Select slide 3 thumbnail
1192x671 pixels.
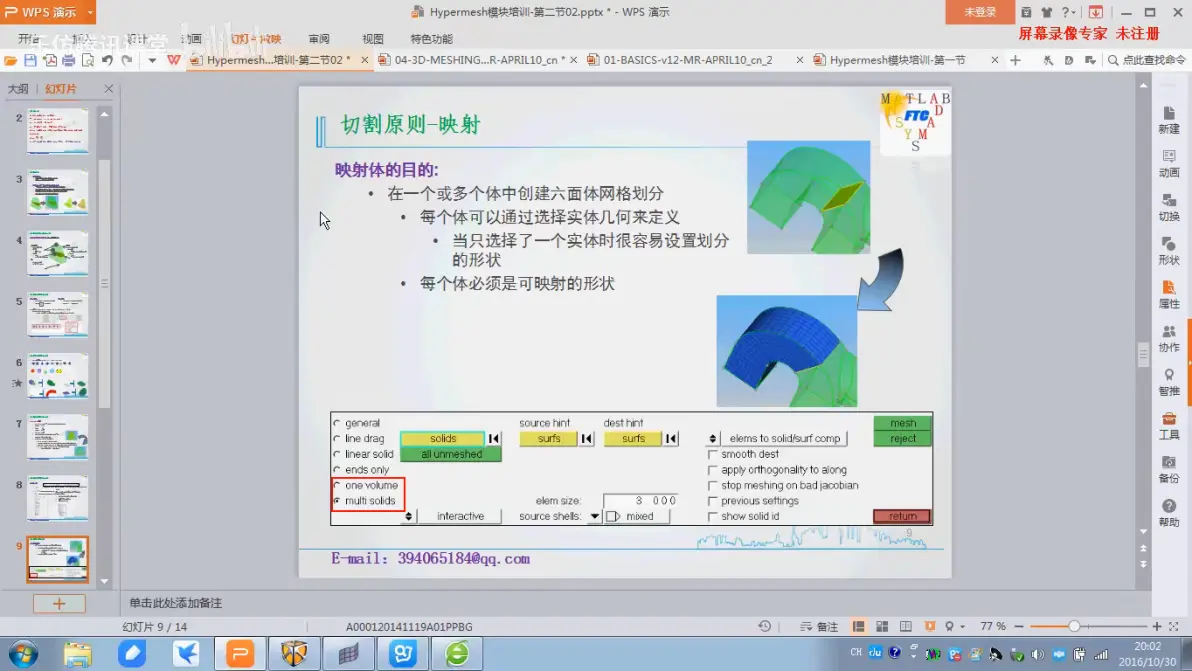pos(58,192)
